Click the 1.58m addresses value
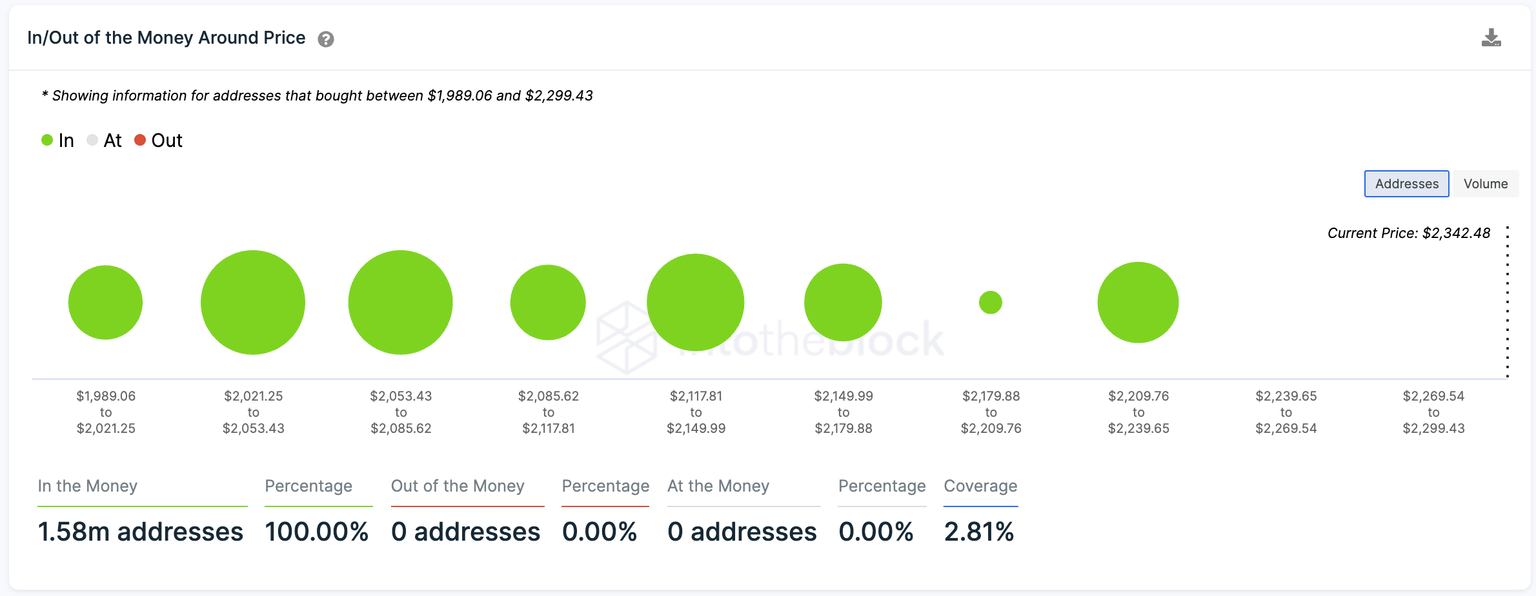1536x596 pixels. pos(140,531)
